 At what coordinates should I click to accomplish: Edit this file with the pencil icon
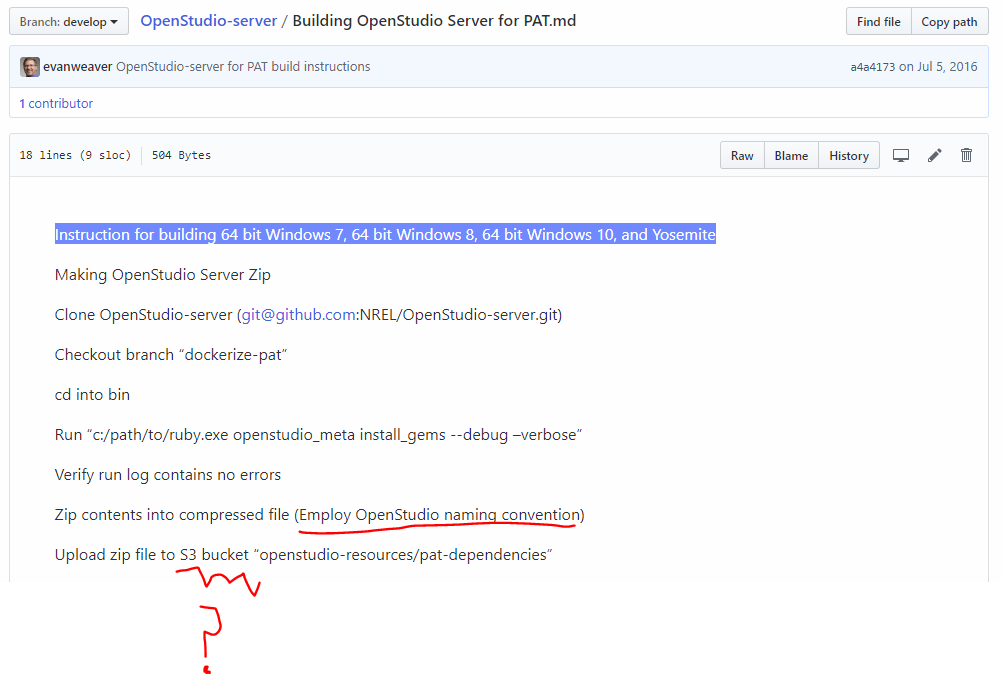click(x=934, y=155)
